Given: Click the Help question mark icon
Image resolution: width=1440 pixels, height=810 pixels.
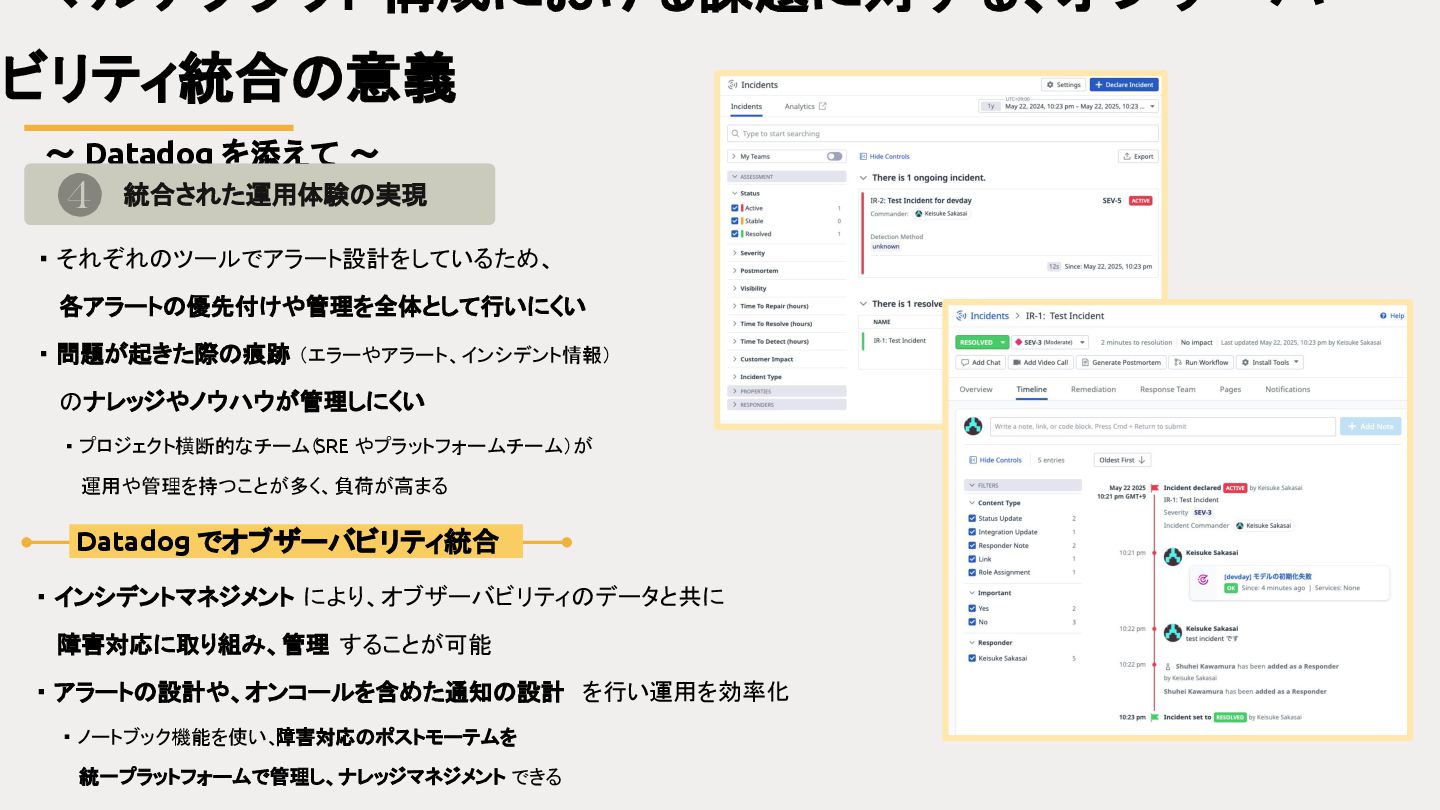Looking at the screenshot, I should tap(1383, 316).
